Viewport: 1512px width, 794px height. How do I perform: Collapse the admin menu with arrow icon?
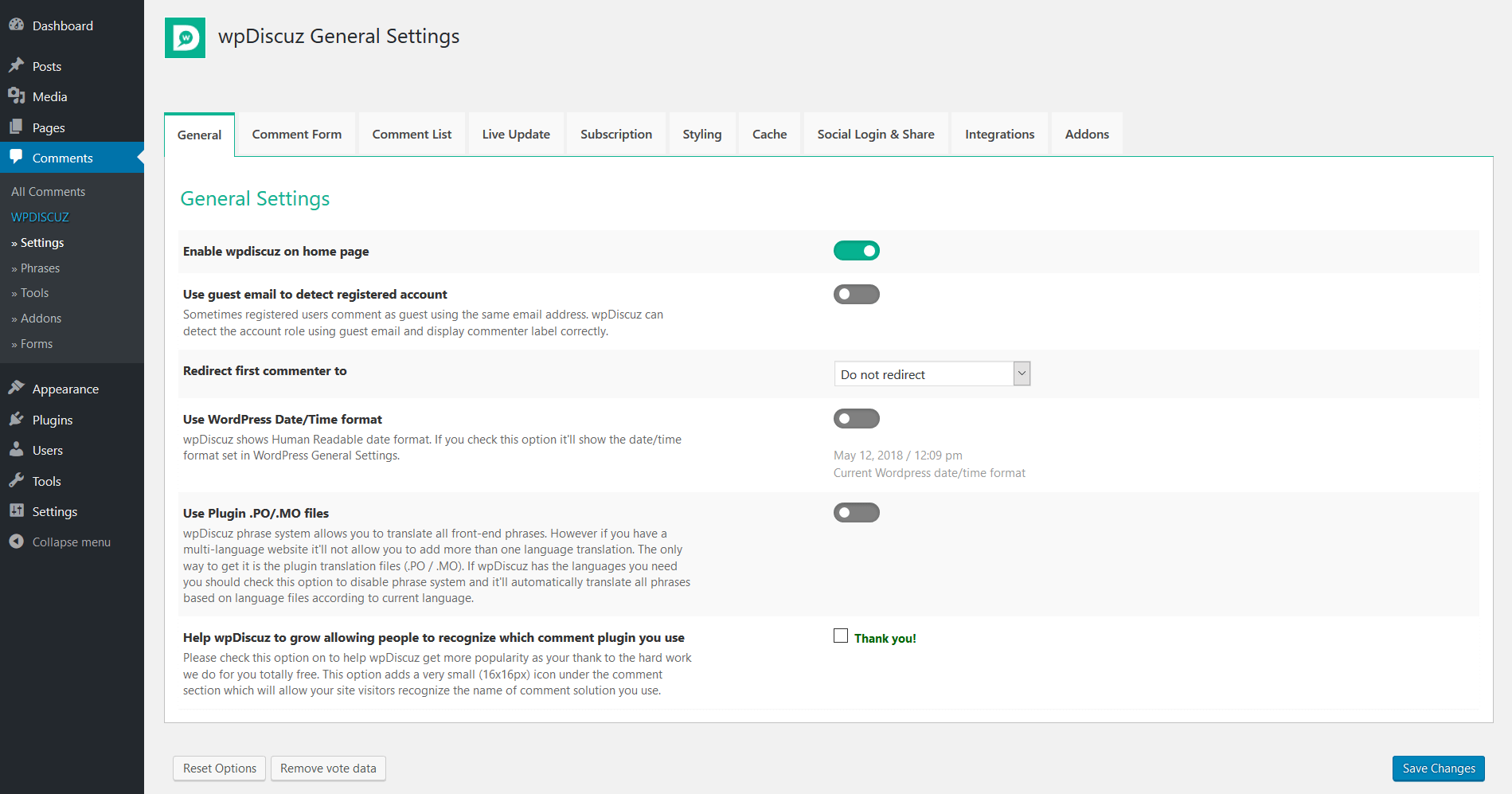pyautogui.click(x=16, y=542)
